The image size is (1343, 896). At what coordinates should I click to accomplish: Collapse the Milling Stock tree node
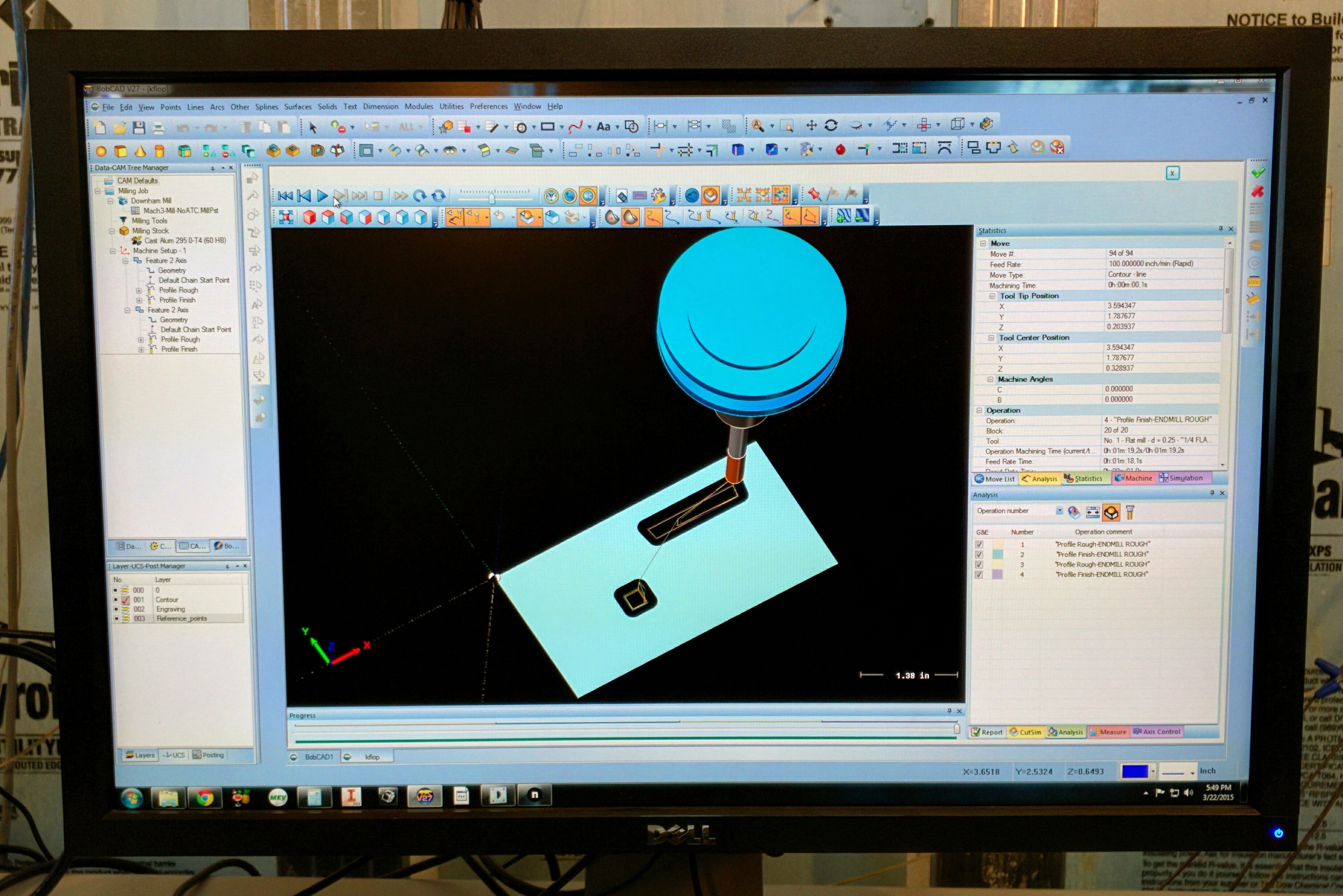[112, 231]
